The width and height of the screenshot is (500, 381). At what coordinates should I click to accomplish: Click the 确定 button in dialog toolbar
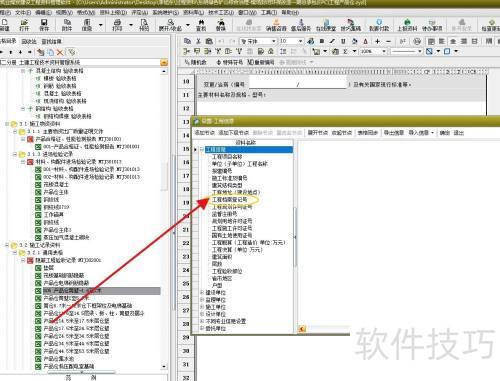[445, 133]
